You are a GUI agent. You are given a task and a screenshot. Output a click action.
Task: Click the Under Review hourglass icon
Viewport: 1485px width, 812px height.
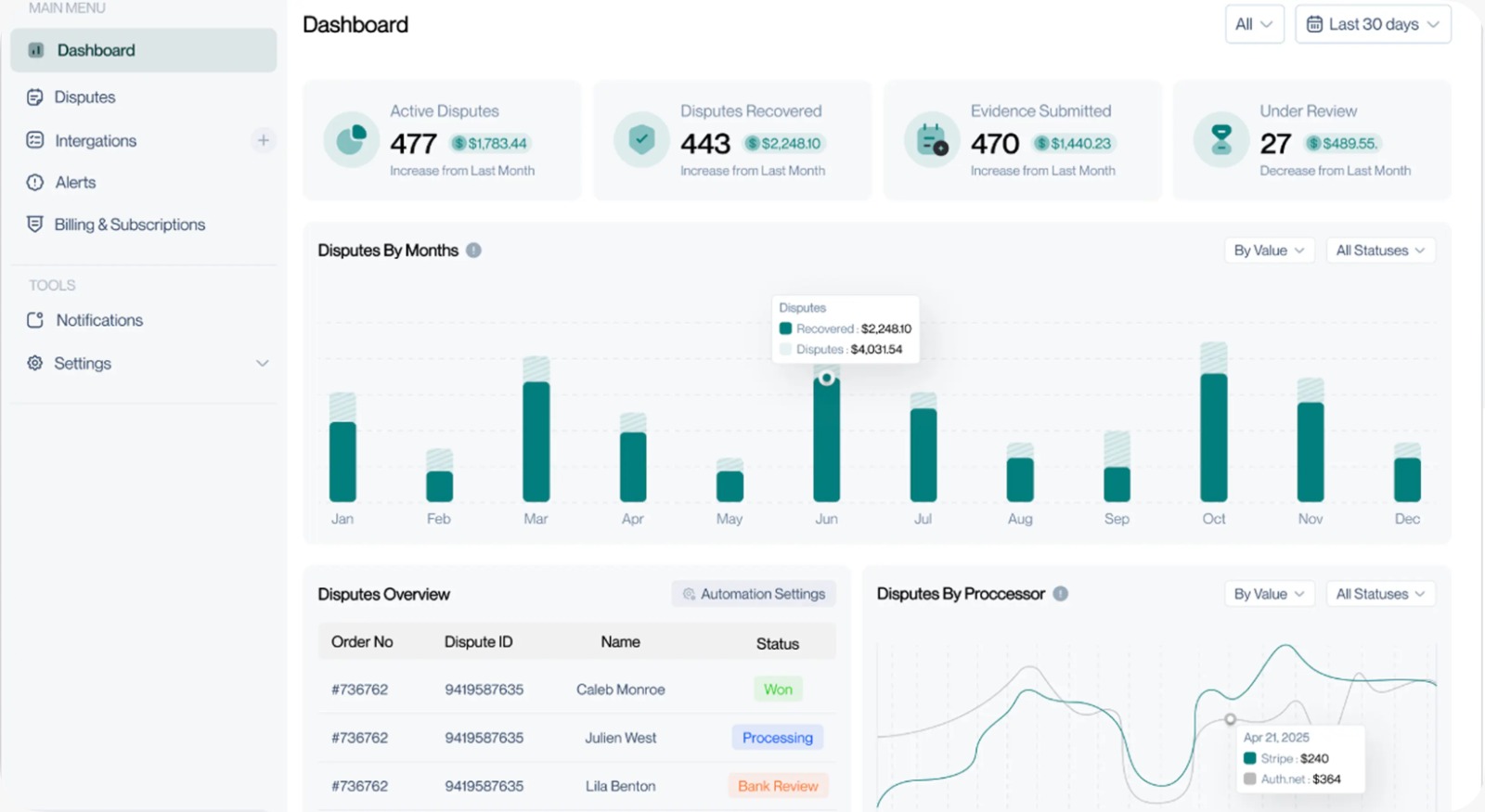pos(1221,140)
